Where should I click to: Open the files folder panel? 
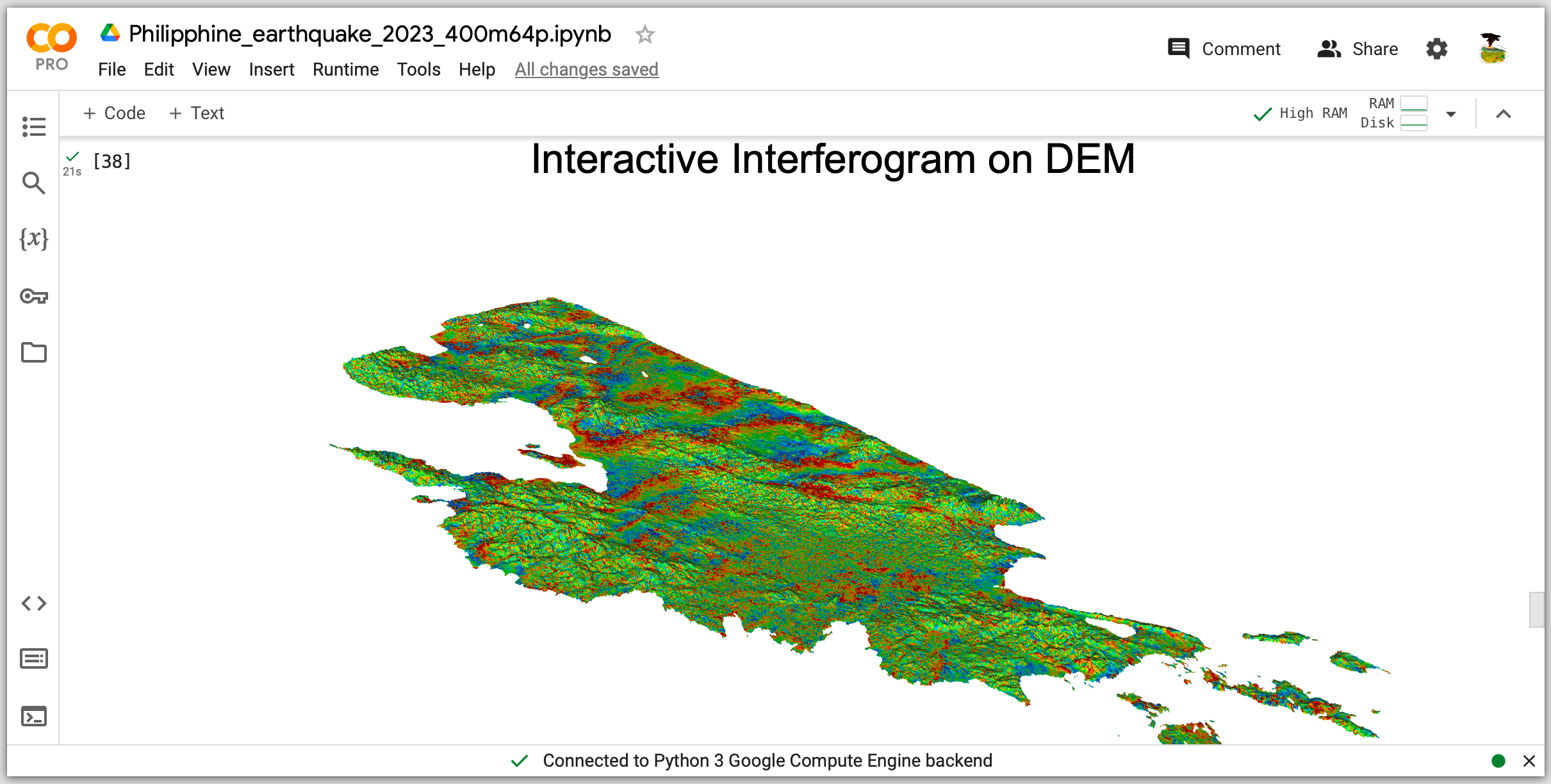tap(33, 352)
